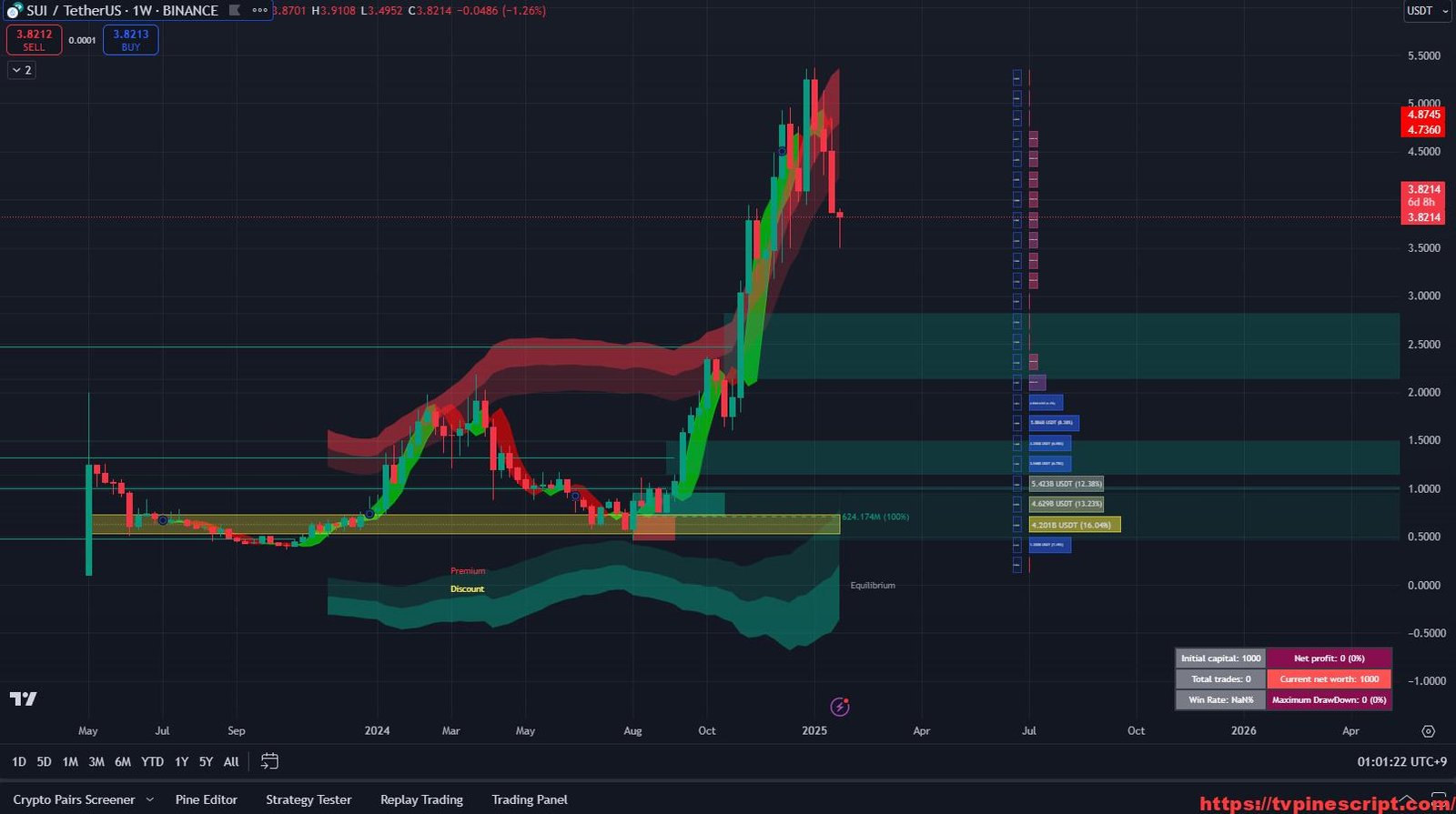Click the SUI coin logo icon

14,11
